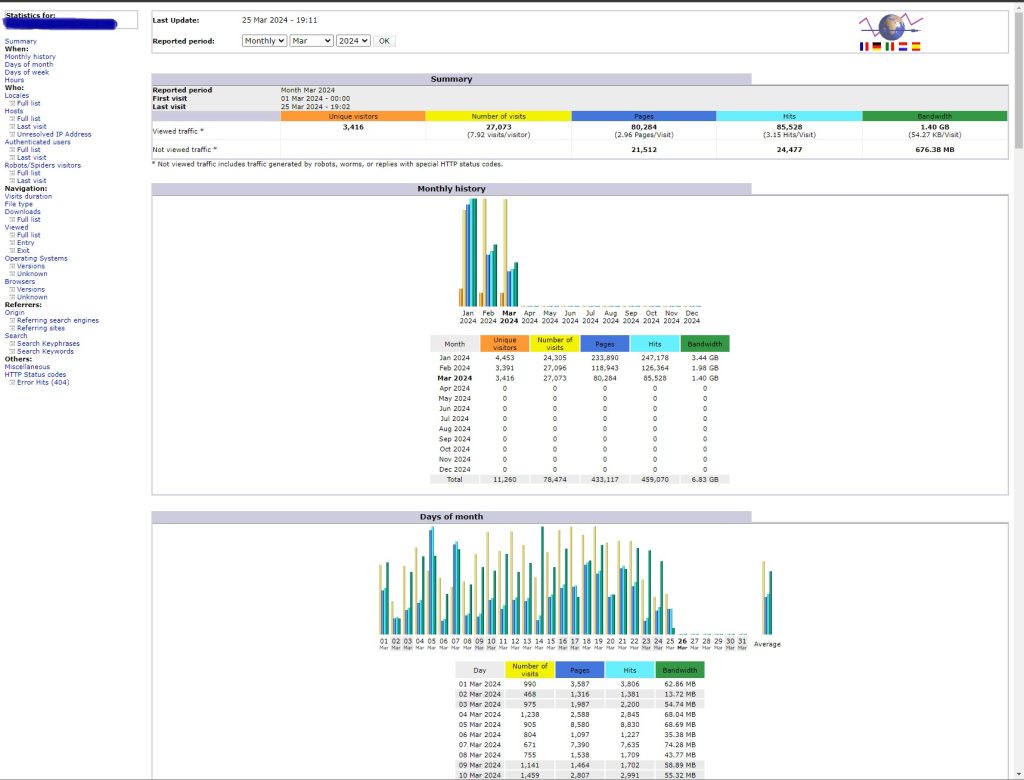
Task: Switch language using the German flag
Action: point(877,46)
